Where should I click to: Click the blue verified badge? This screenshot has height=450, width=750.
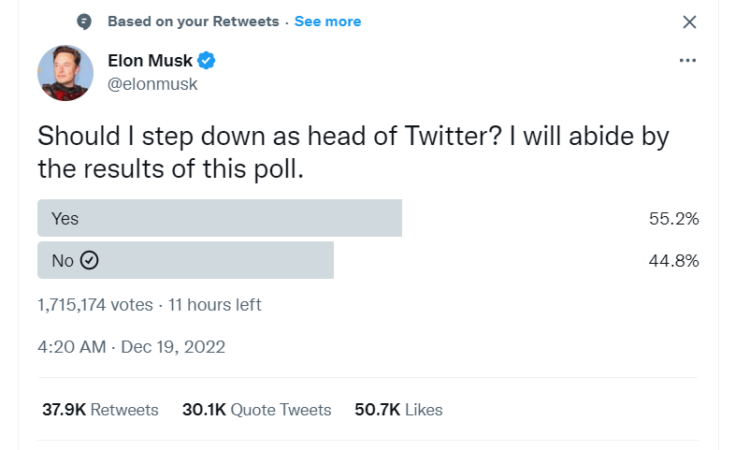[206, 61]
